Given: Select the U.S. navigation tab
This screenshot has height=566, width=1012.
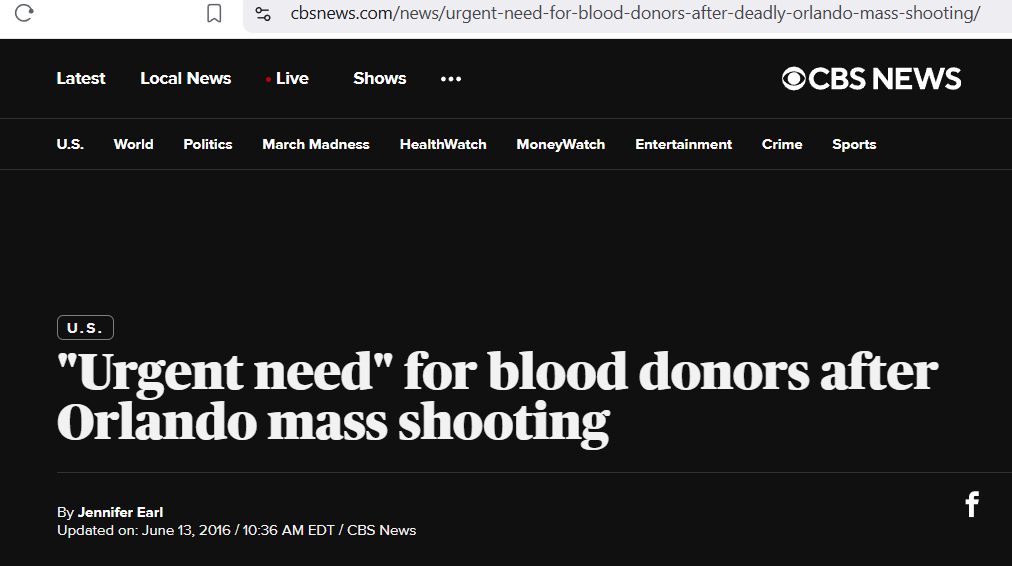Looking at the screenshot, I should coord(70,144).
